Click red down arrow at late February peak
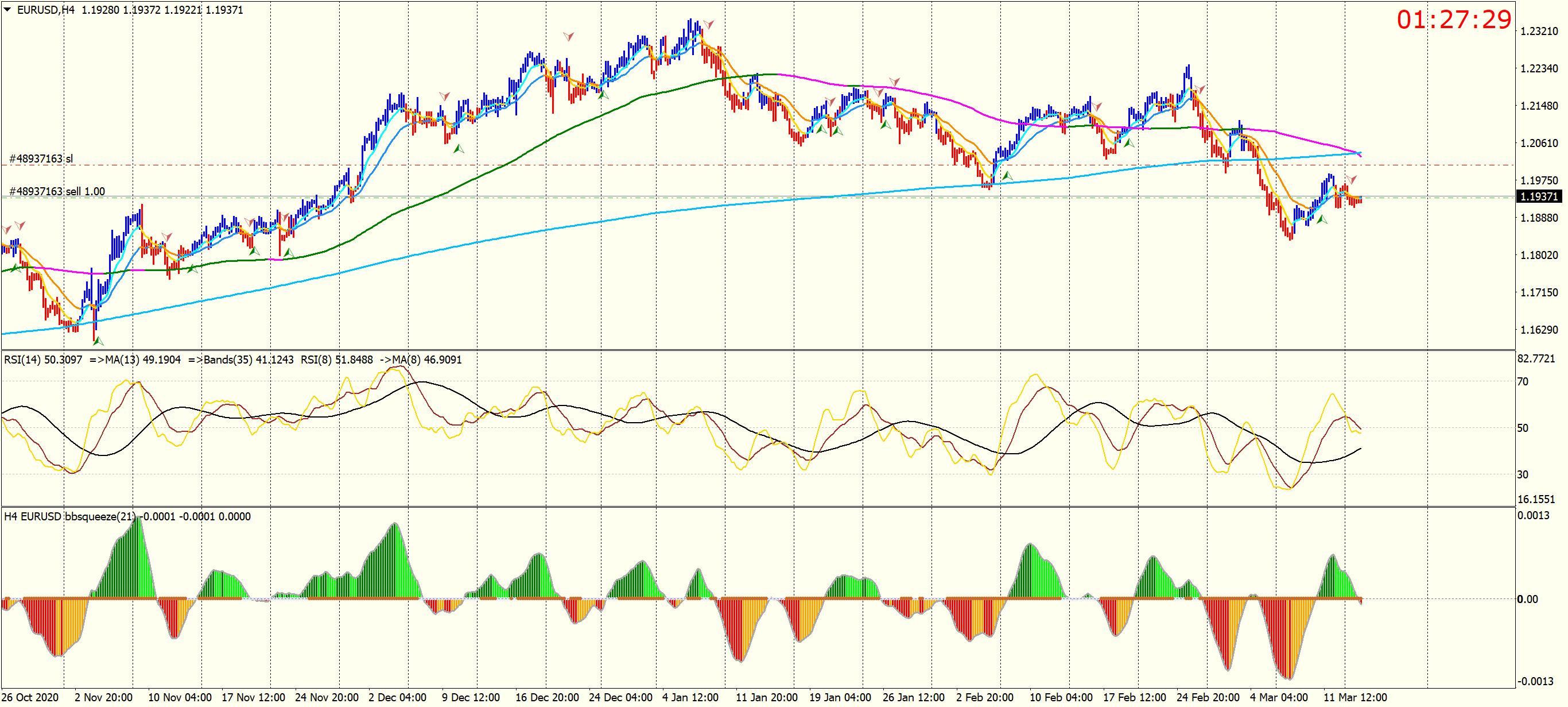This screenshot has width=1568, height=707. (x=1199, y=90)
